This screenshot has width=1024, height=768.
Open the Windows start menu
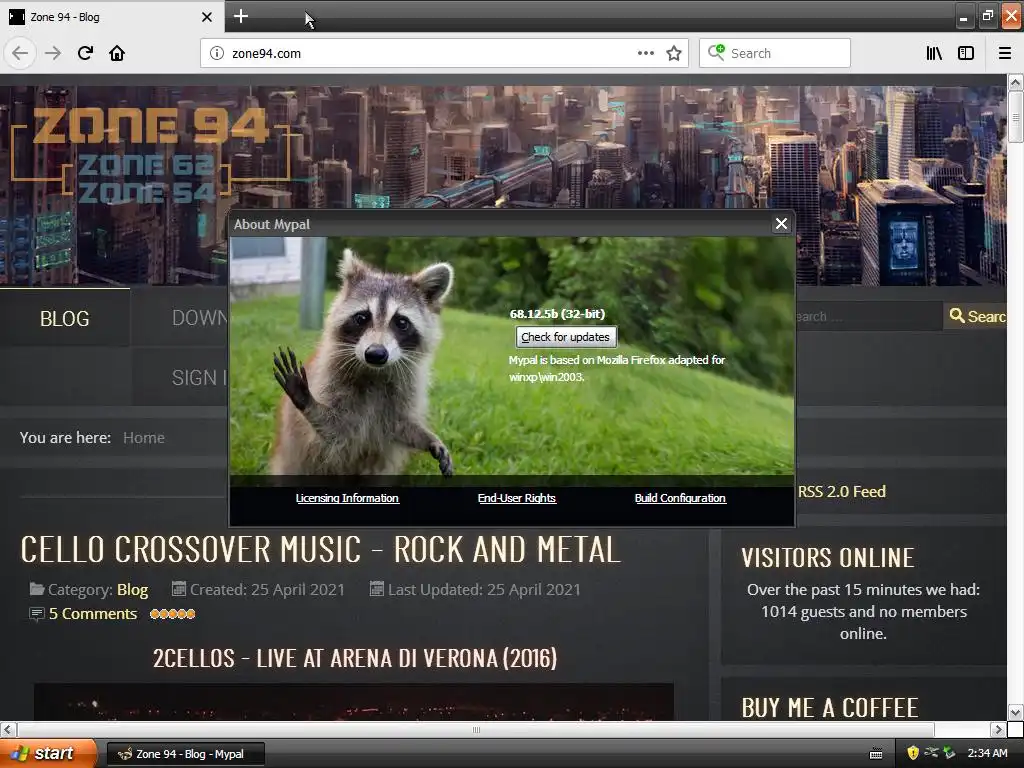click(x=47, y=753)
